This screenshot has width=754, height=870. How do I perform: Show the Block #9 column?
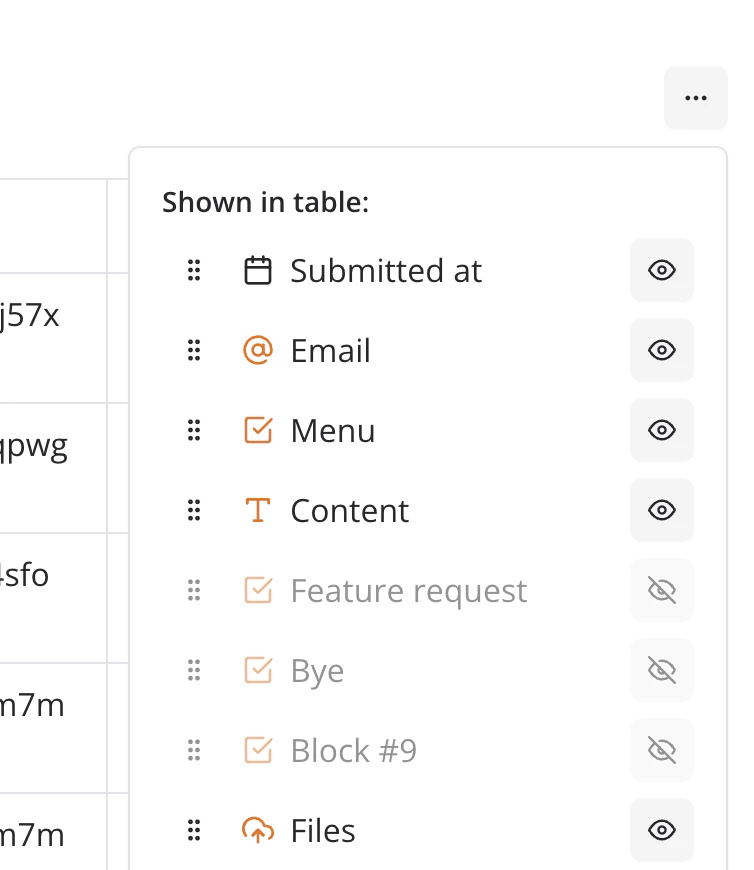661,750
